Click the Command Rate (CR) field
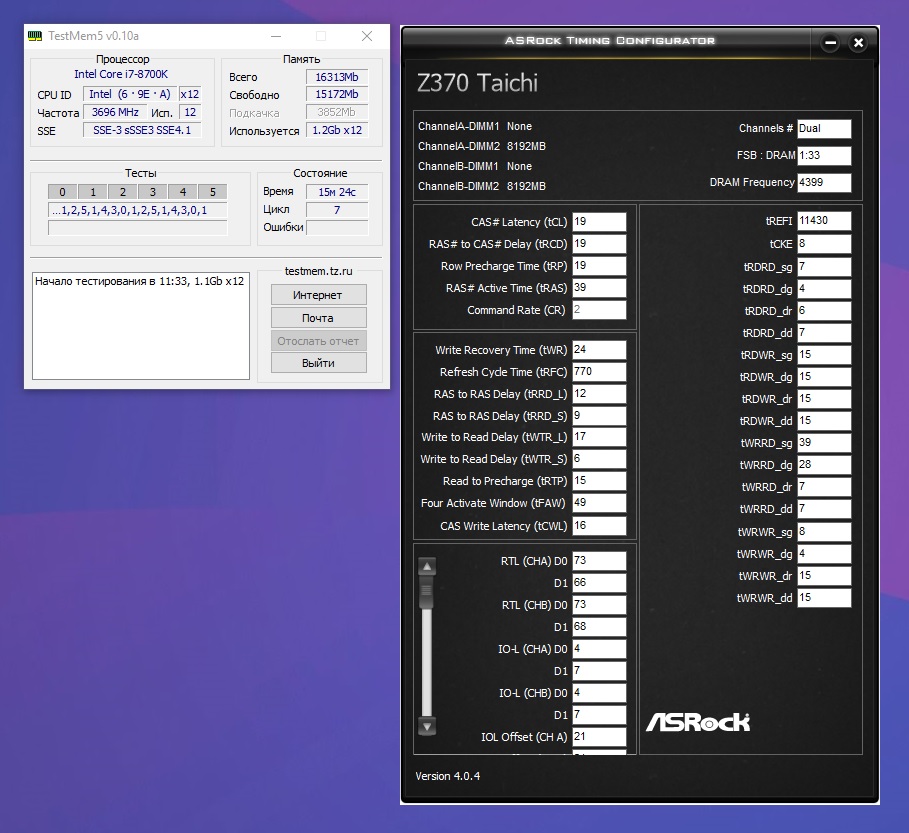The height and width of the screenshot is (833, 909). tap(599, 310)
